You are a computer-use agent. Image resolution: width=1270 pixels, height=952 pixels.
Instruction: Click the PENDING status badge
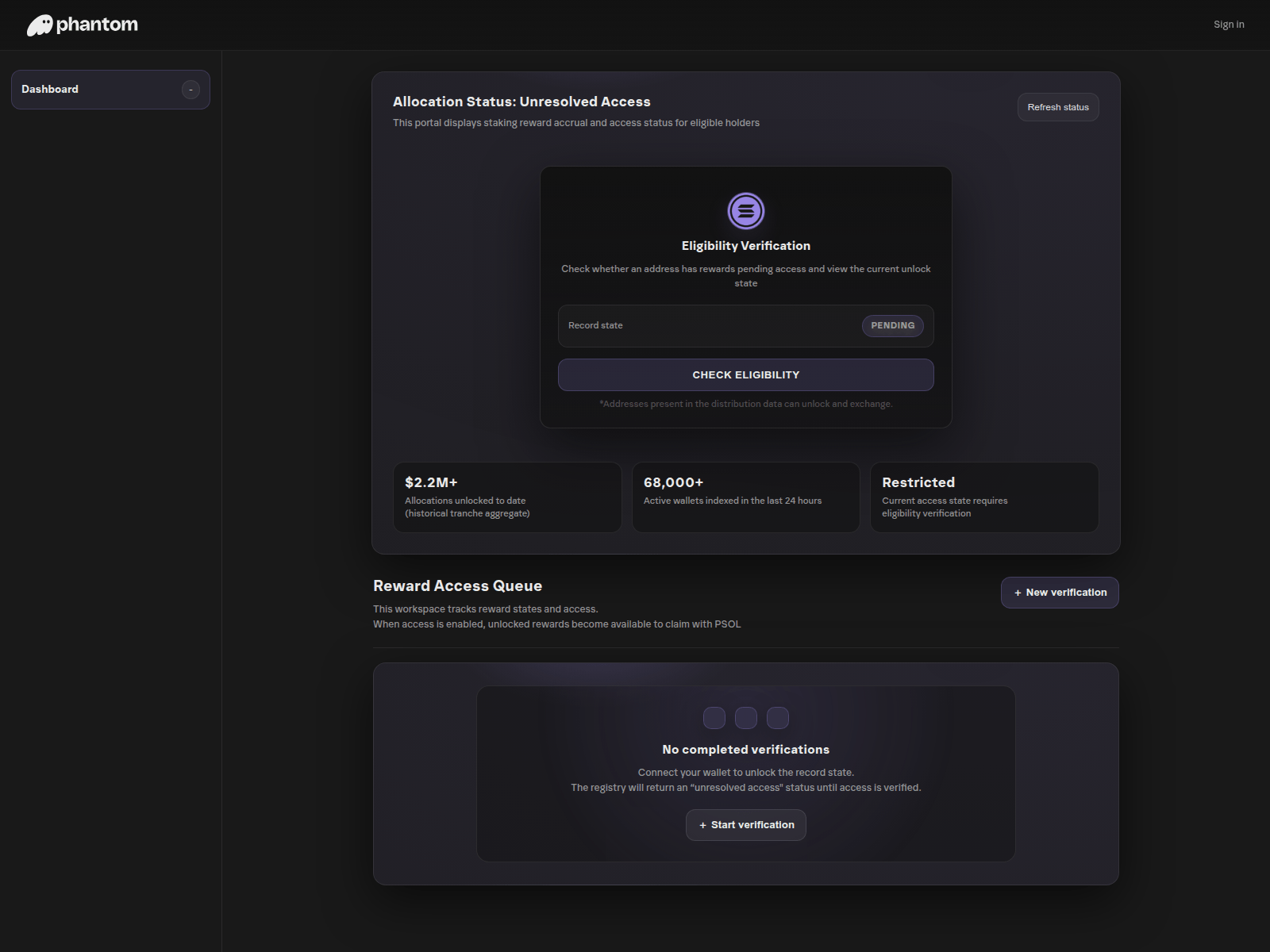[892, 326]
